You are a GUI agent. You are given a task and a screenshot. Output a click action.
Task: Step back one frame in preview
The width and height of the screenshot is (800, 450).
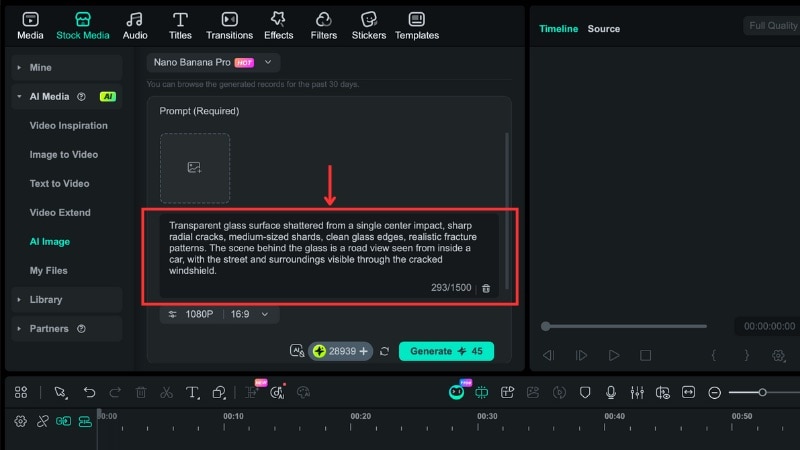(548, 355)
